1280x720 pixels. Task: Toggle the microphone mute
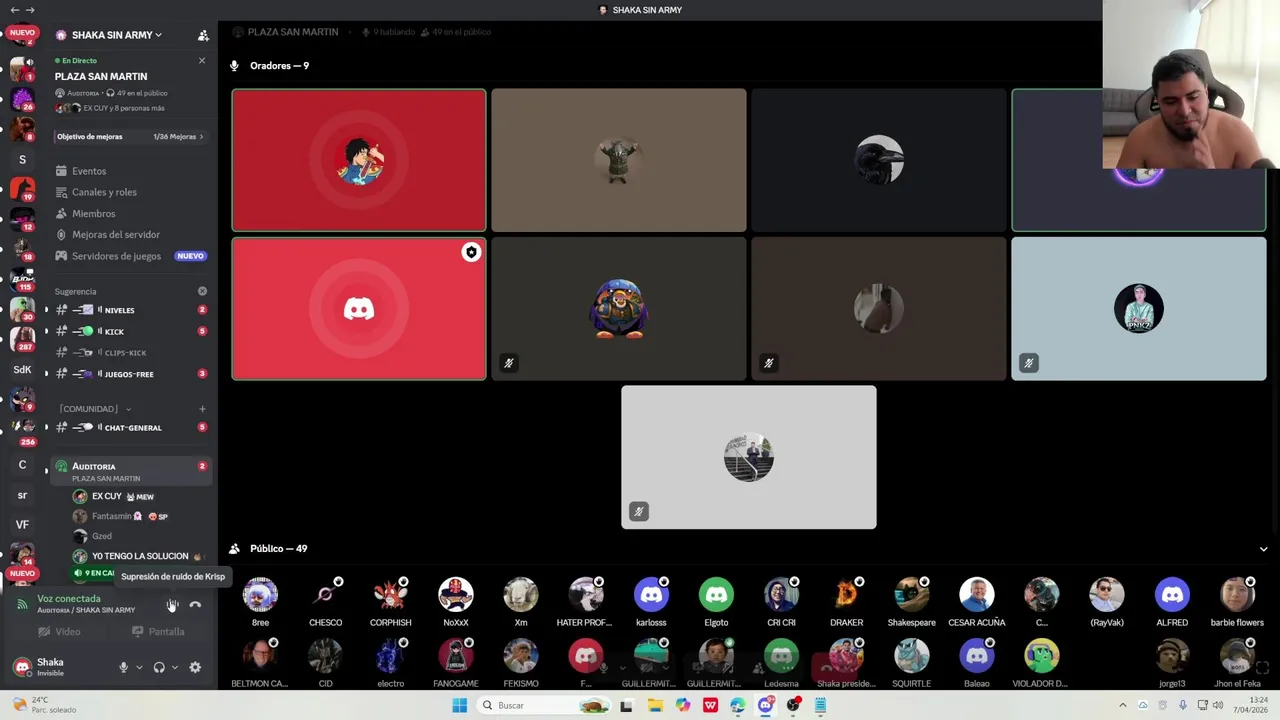[123, 667]
